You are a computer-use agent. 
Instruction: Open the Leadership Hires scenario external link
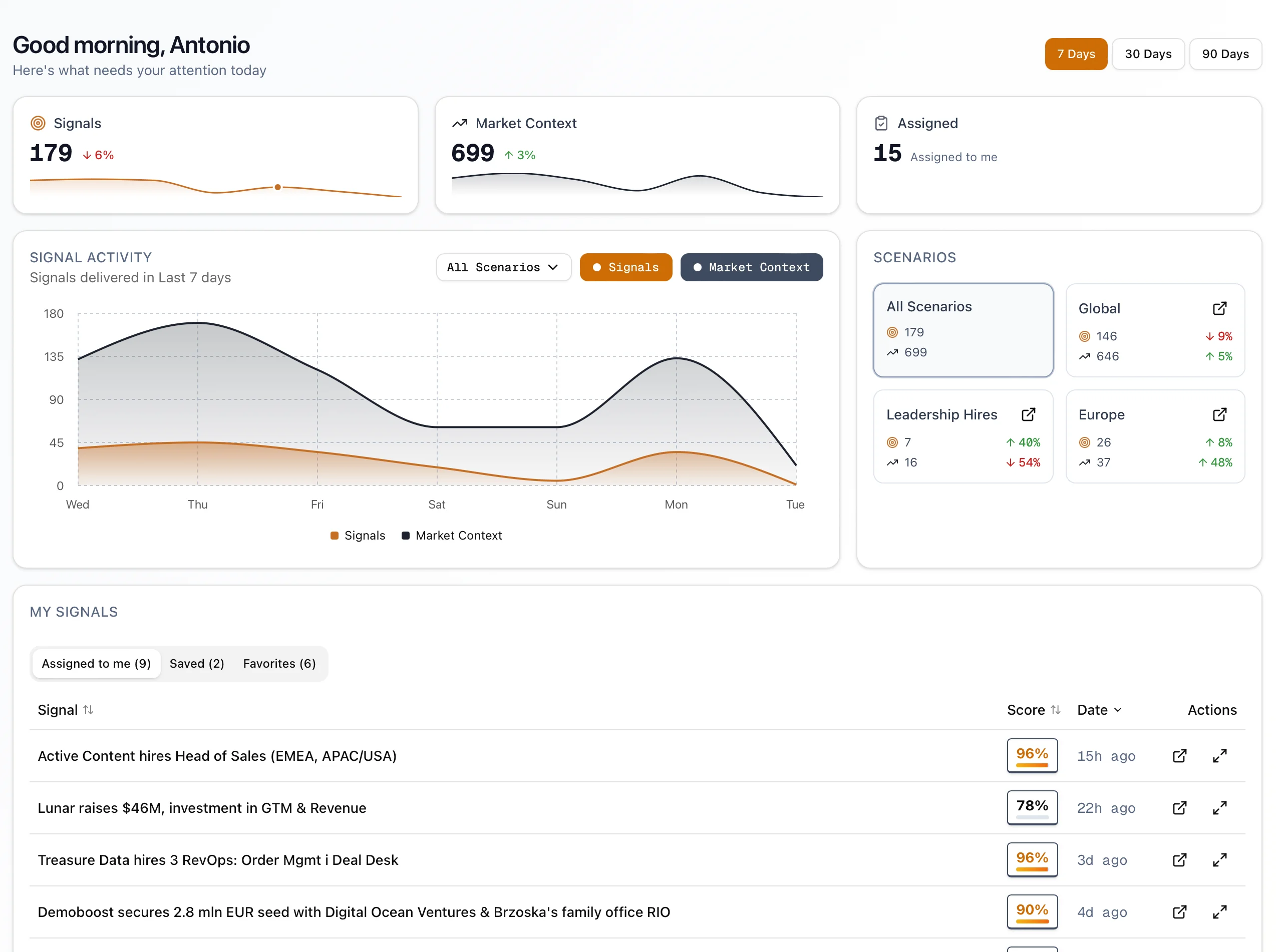tap(1028, 414)
